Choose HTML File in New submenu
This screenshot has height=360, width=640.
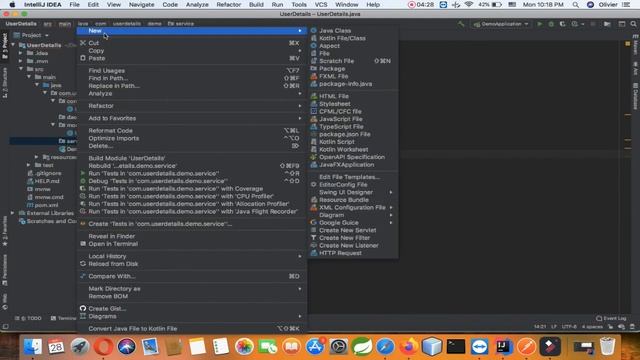(353, 96)
